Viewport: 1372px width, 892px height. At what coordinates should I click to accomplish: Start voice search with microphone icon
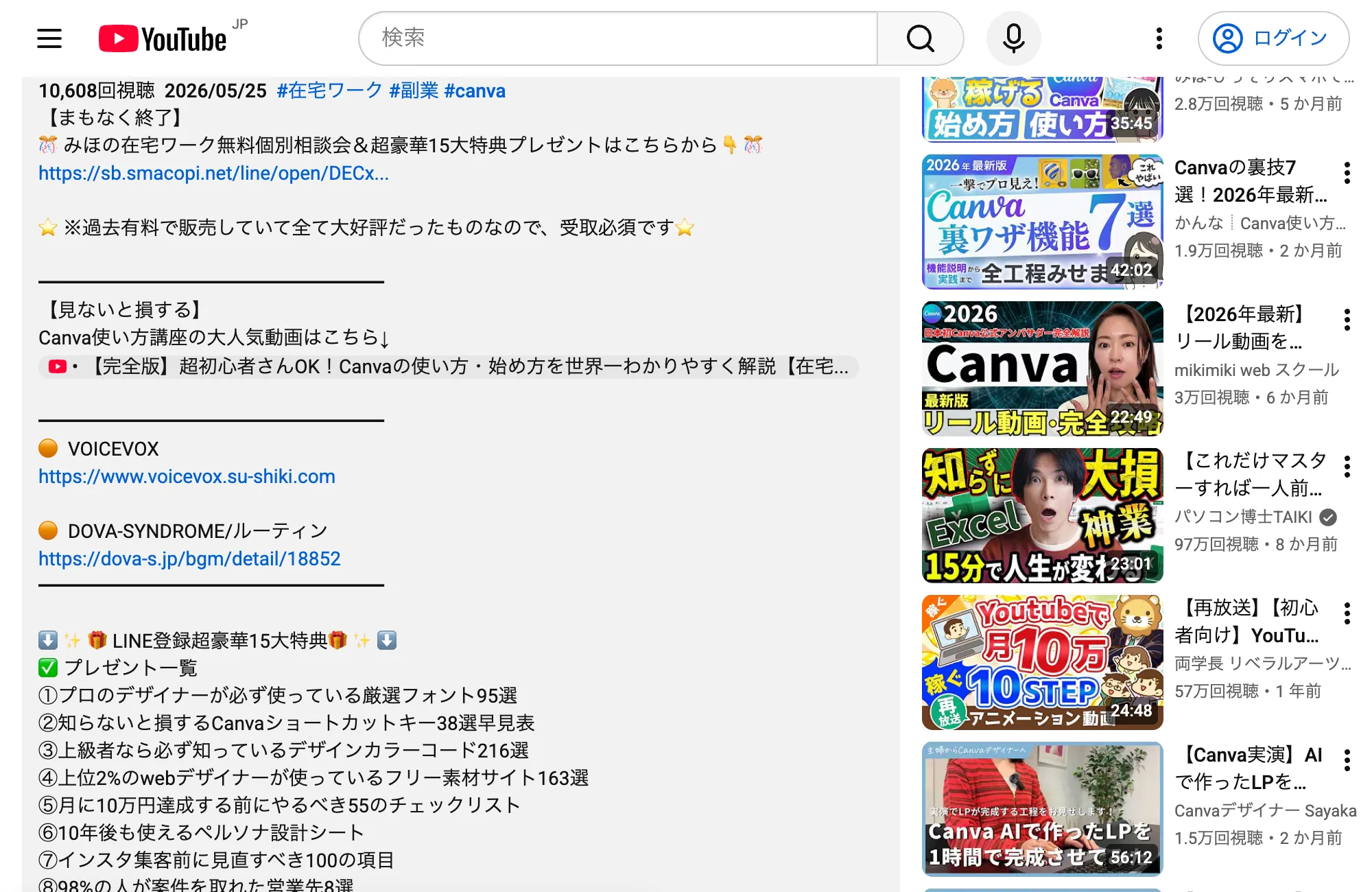(1013, 38)
